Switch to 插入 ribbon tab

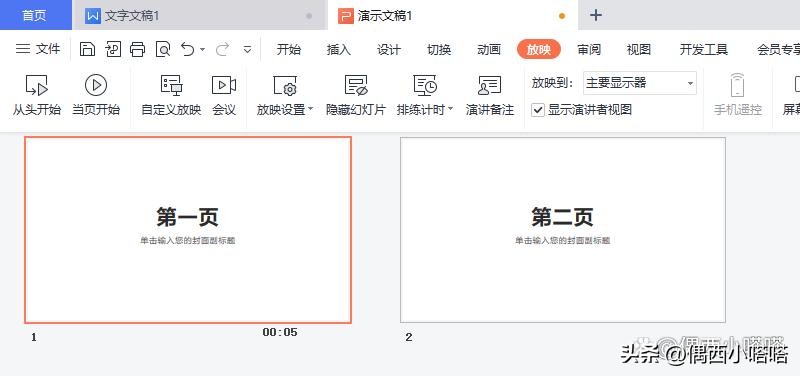(x=339, y=49)
